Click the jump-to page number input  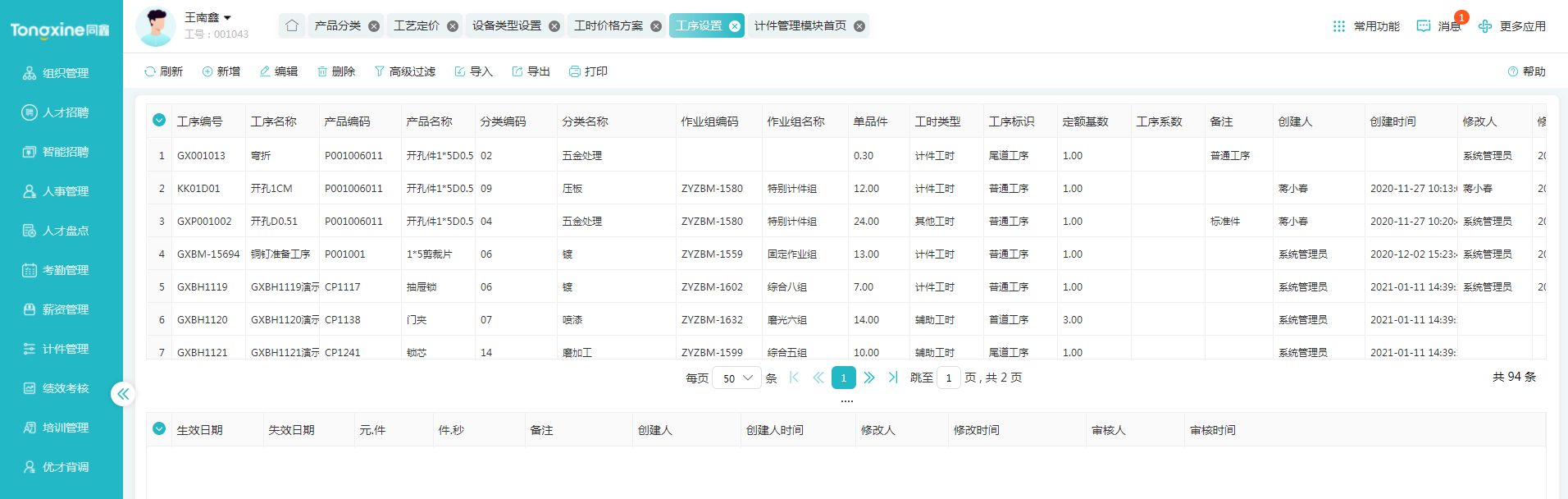coord(948,378)
